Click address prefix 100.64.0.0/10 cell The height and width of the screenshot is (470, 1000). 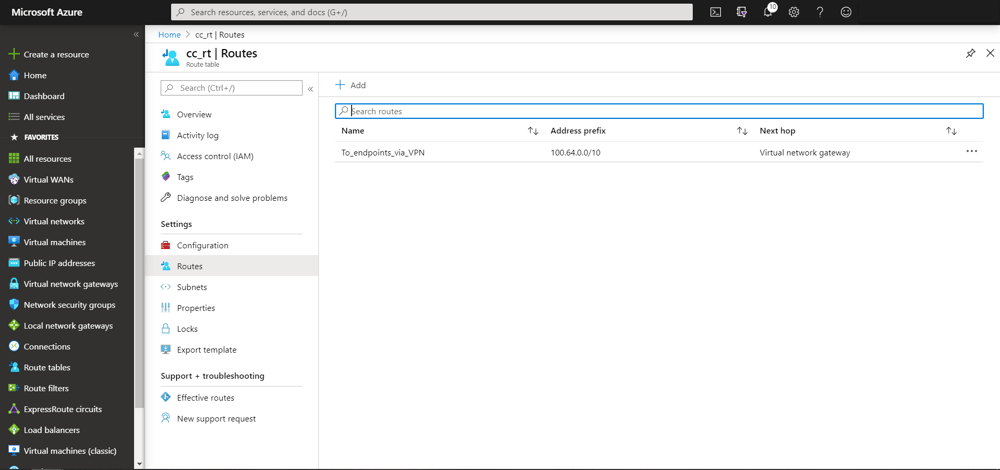tap(574, 152)
